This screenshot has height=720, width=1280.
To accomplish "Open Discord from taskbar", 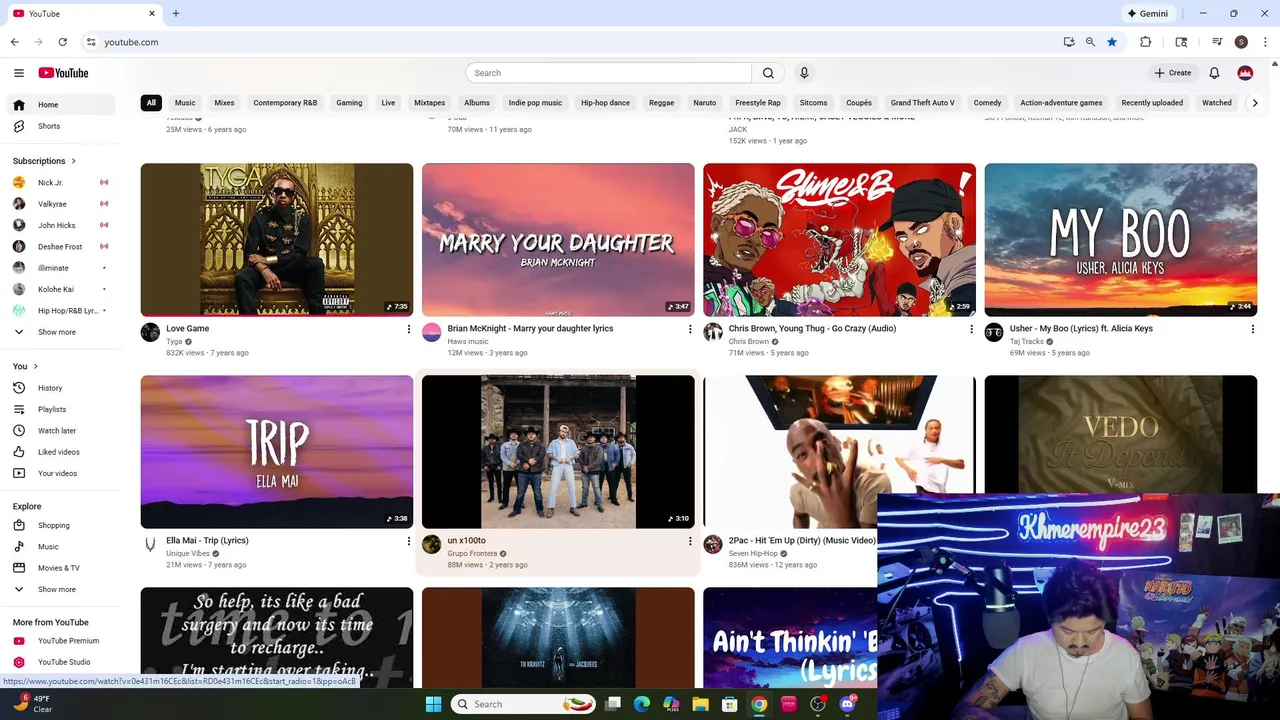I will (848, 704).
